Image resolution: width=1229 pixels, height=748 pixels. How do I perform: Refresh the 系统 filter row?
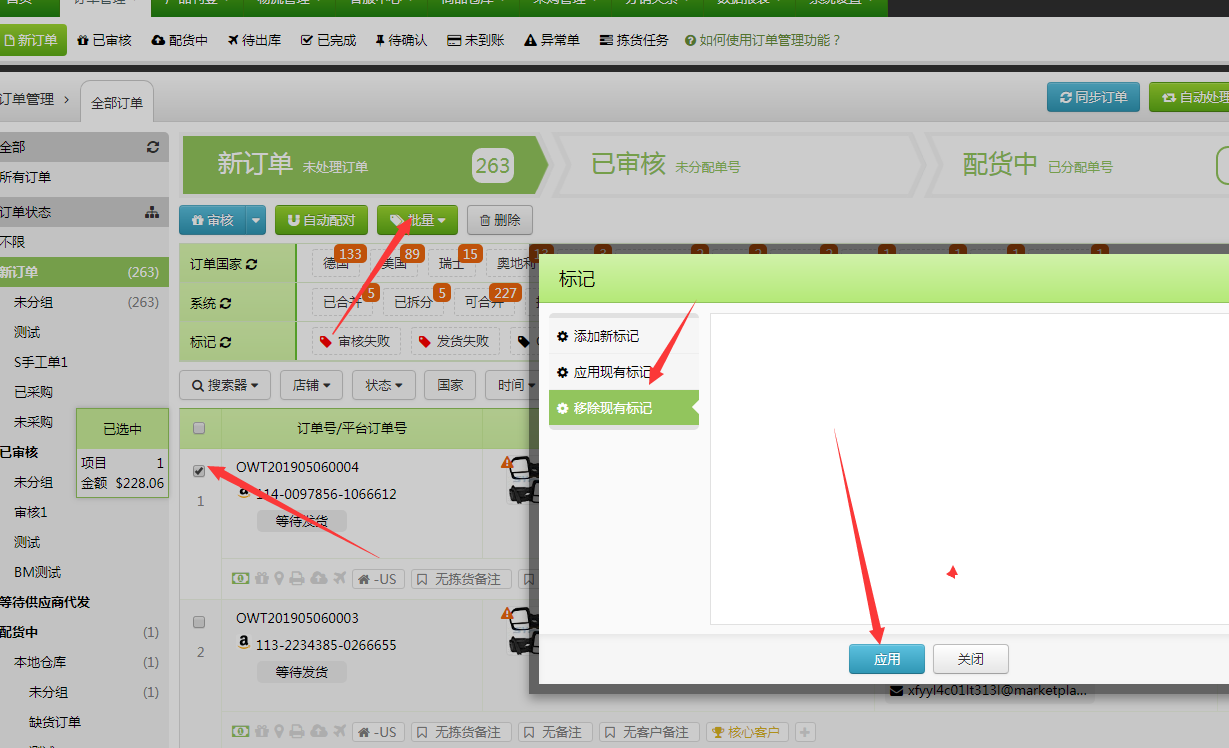pos(226,303)
